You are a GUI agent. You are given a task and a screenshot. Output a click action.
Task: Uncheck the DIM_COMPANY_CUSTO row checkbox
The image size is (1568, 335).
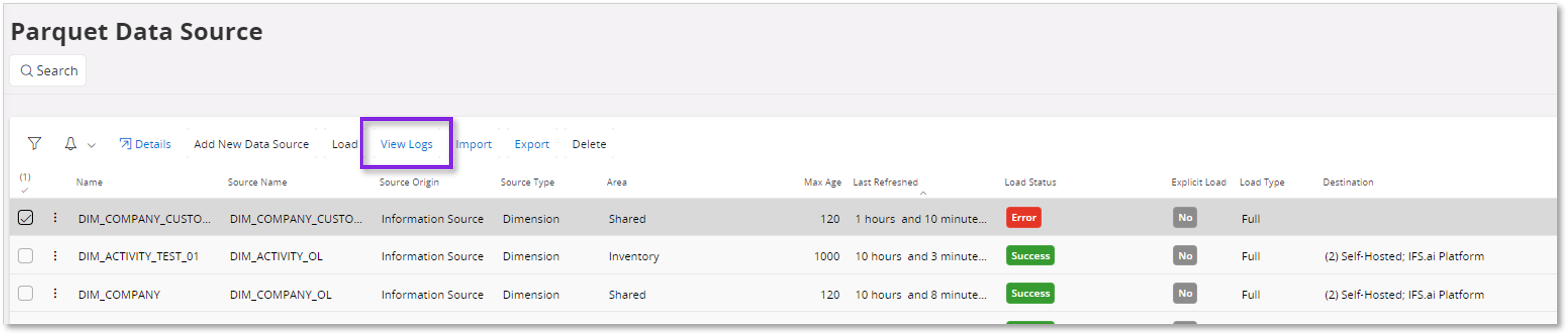pyautogui.click(x=26, y=218)
